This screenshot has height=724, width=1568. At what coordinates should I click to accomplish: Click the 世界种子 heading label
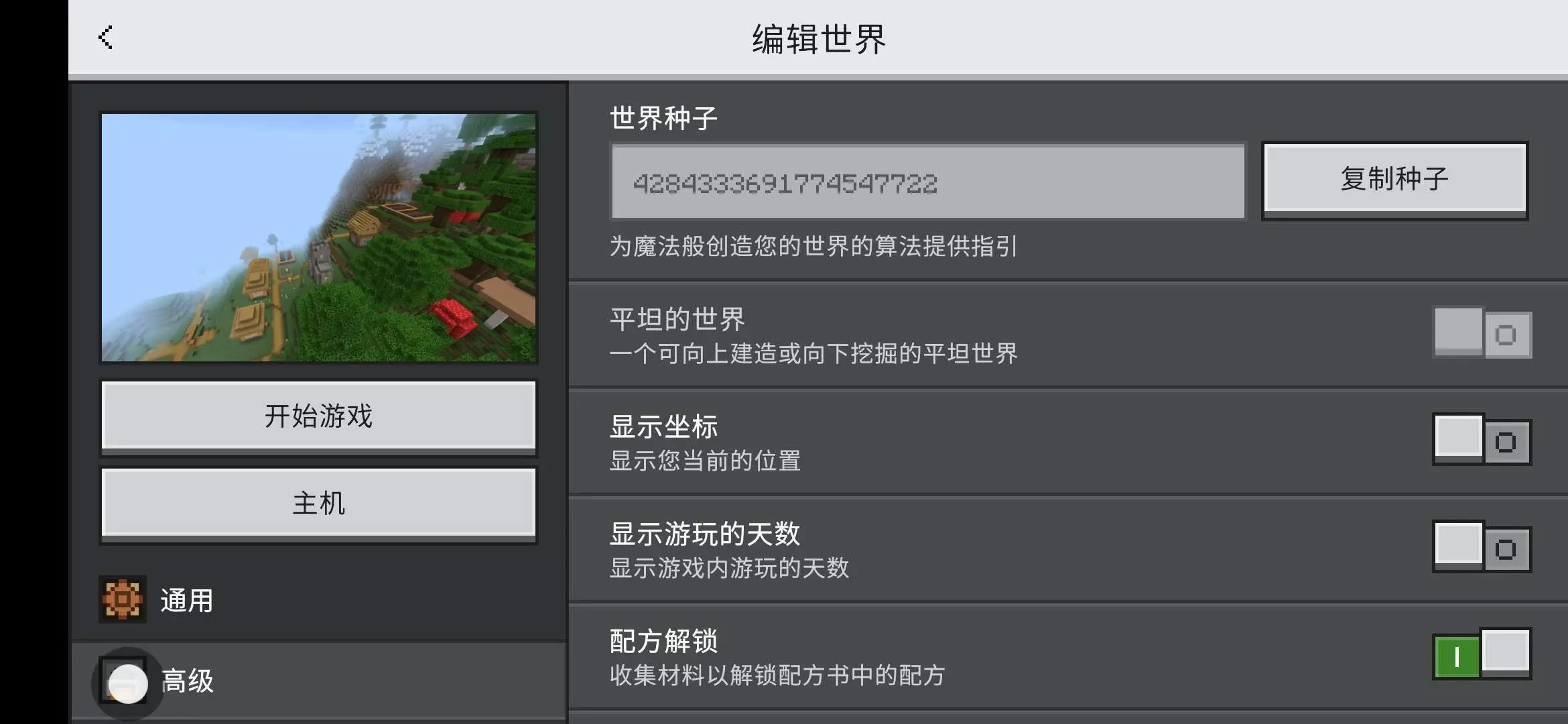pyautogui.click(x=663, y=119)
